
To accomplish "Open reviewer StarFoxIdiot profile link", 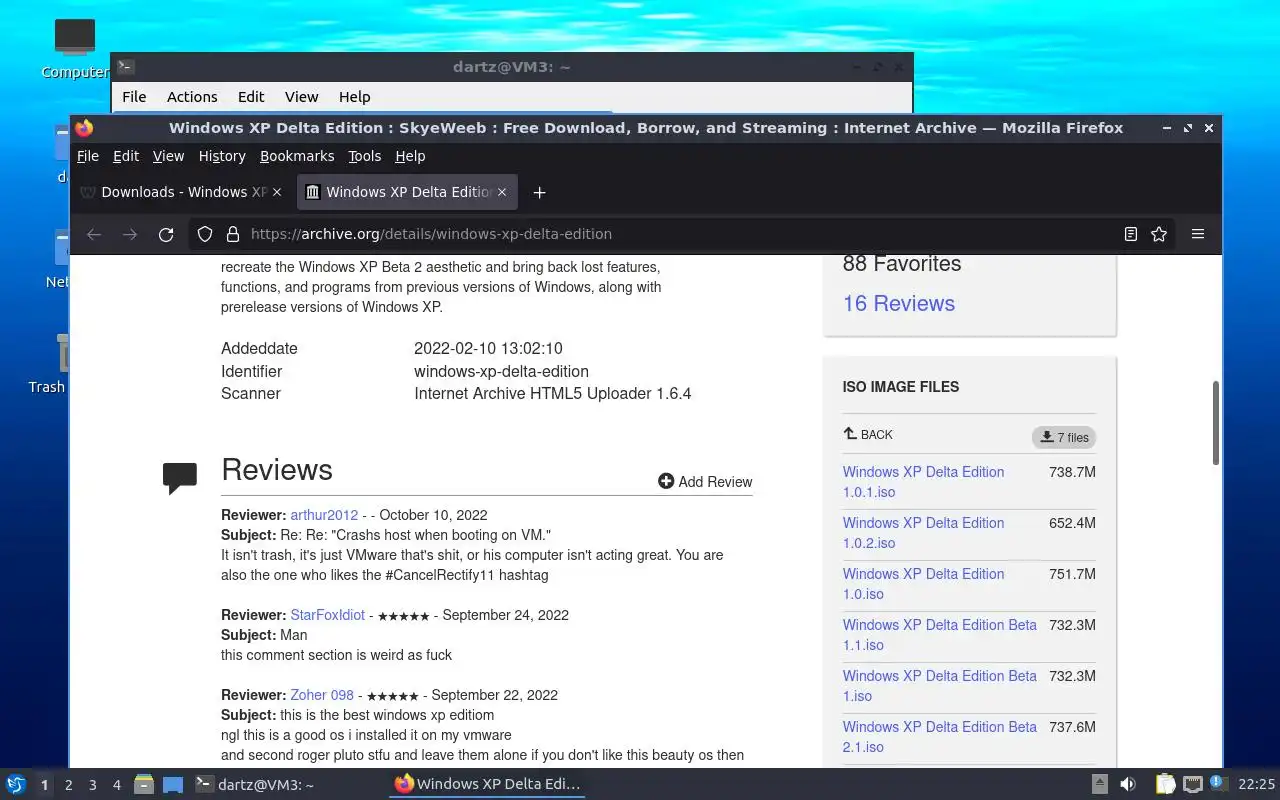I will (x=328, y=615).
